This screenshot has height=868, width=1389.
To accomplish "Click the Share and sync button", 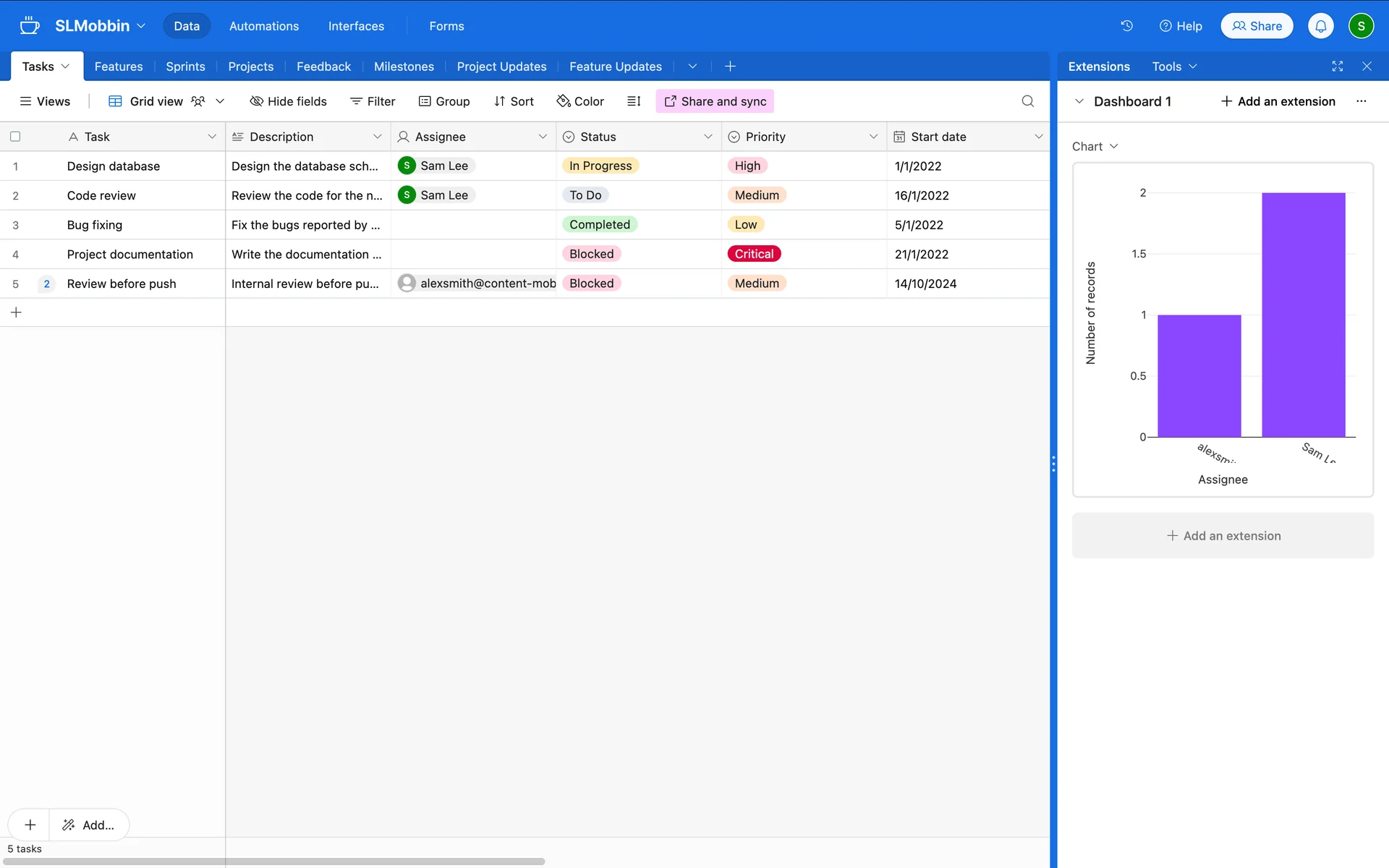I will (x=715, y=101).
